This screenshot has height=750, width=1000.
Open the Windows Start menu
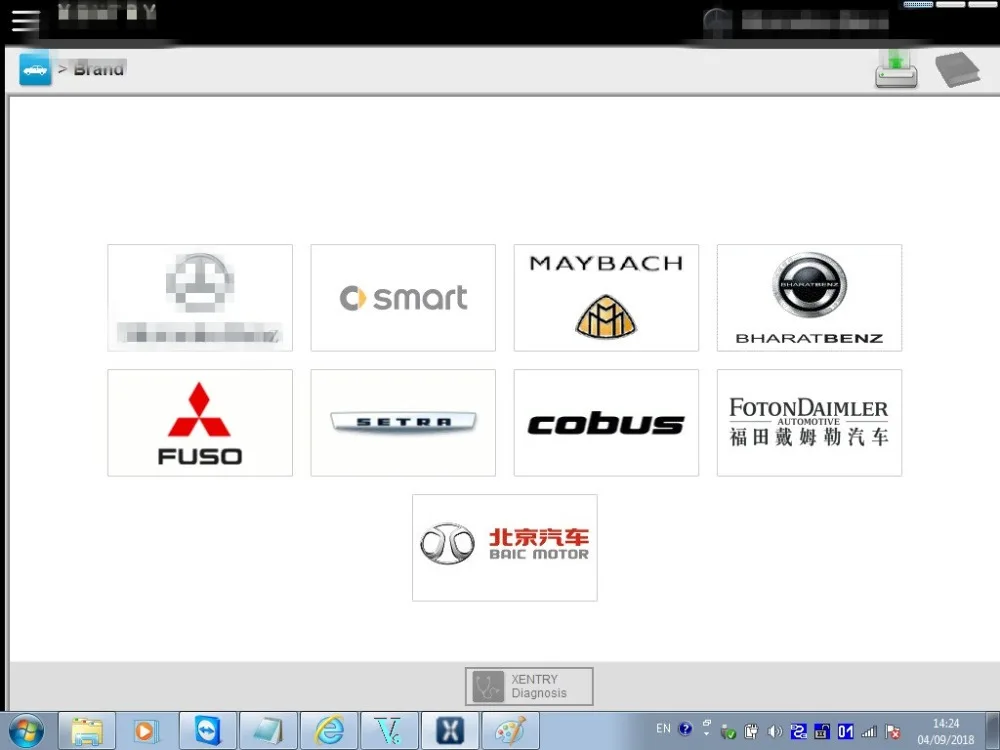point(26,732)
